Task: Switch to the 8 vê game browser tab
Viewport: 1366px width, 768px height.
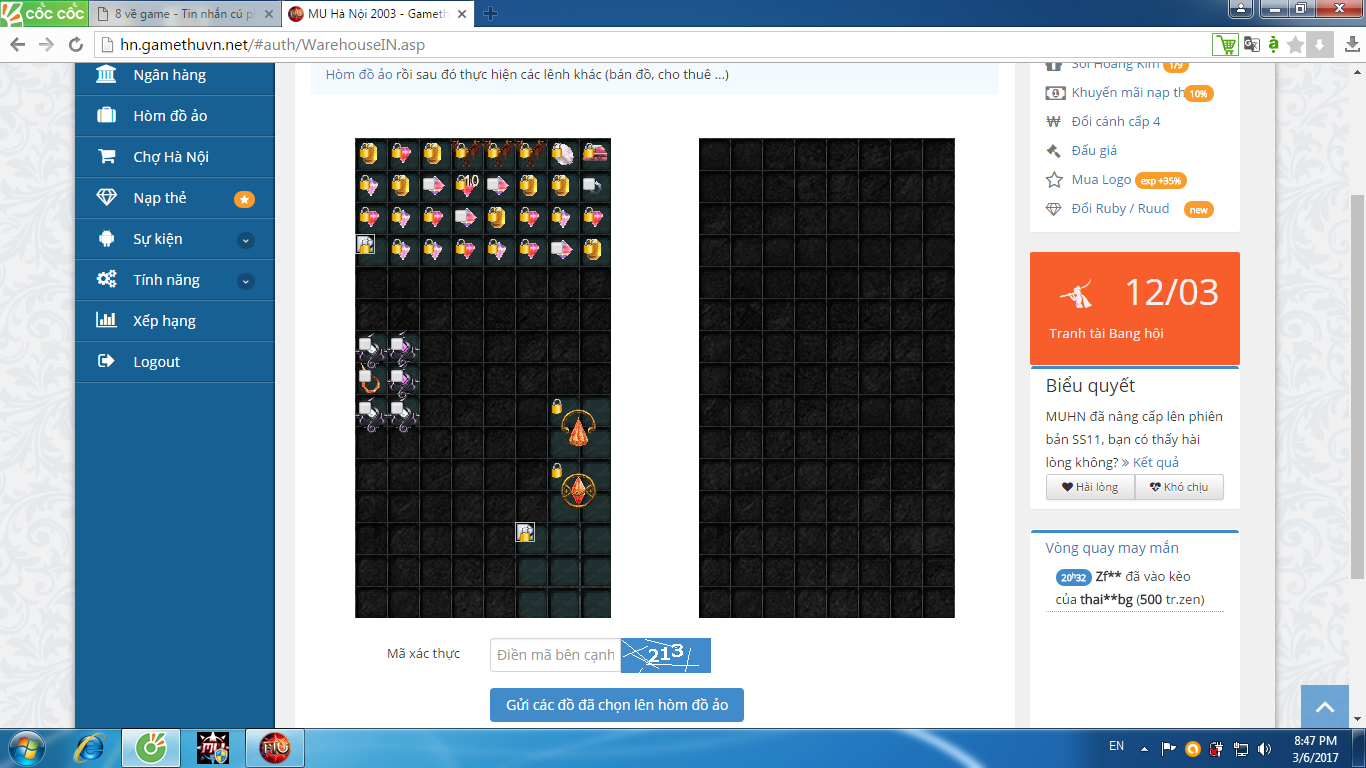Action: (x=183, y=14)
